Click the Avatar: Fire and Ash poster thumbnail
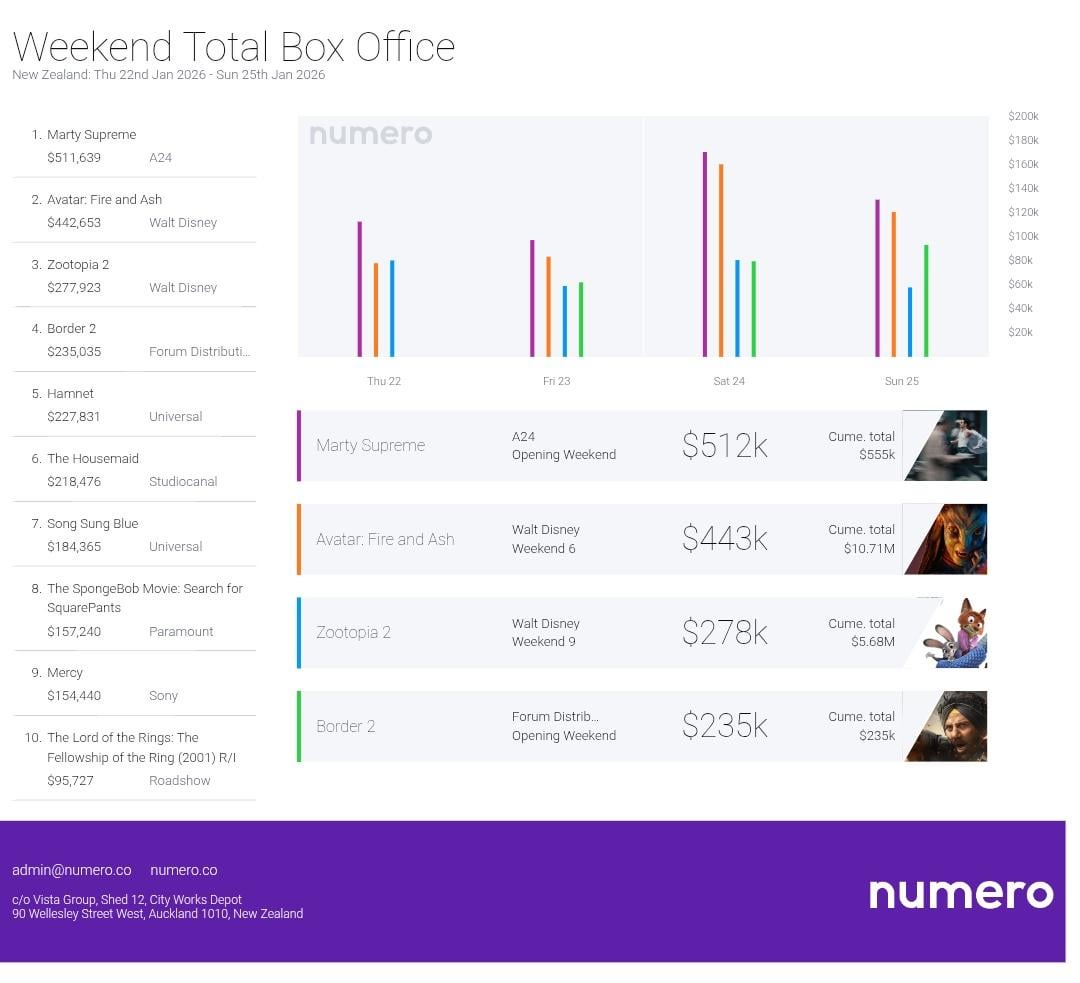The image size is (1080, 983). pos(946,539)
